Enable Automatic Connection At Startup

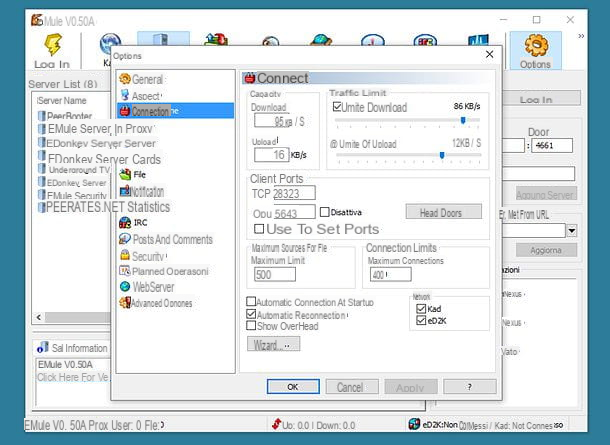(x=251, y=302)
